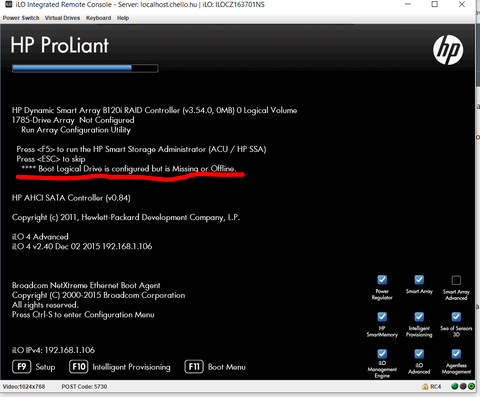Open the Help menu

(x=123, y=18)
